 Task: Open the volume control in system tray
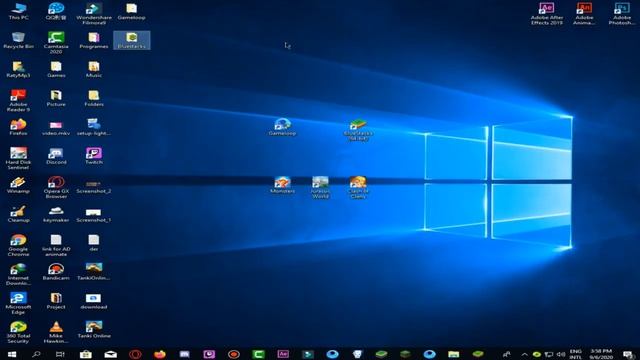tap(561, 354)
